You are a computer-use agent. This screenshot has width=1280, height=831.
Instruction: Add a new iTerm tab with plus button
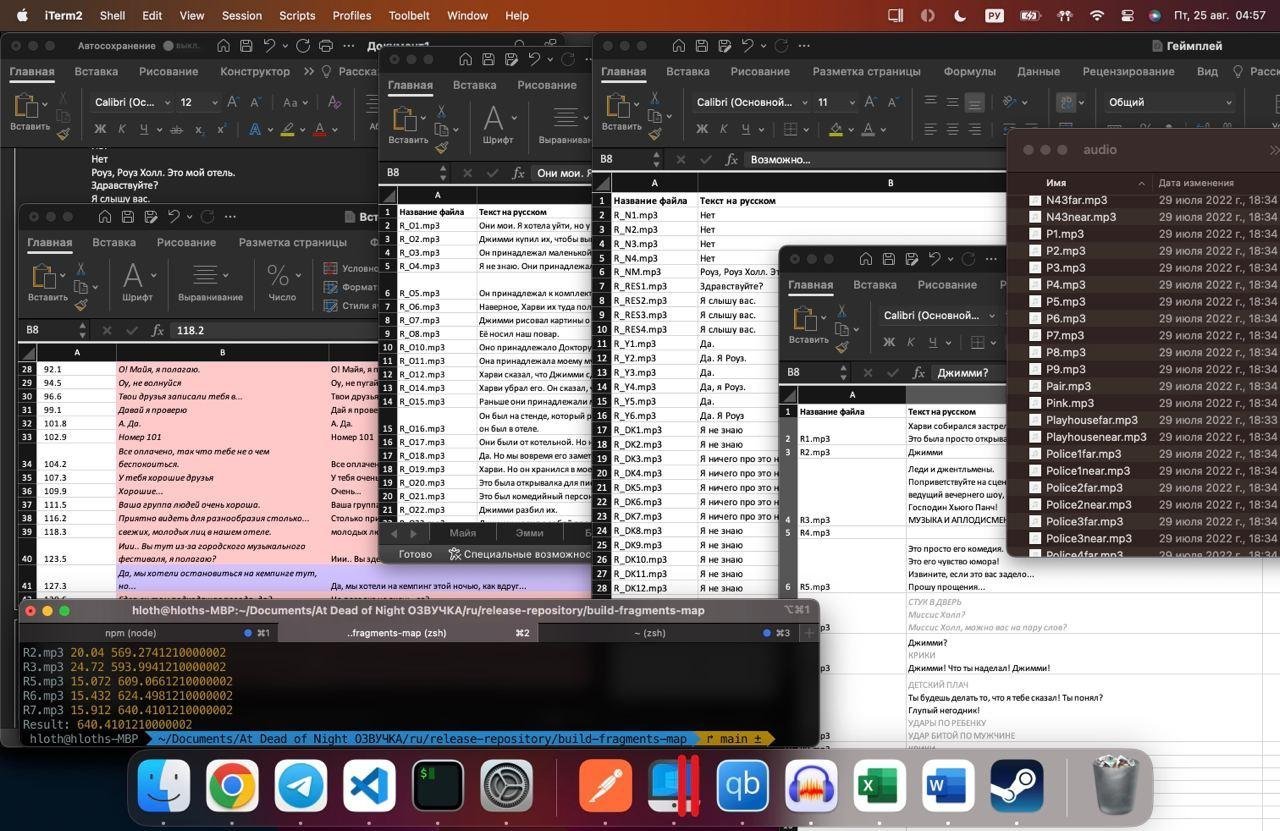809,633
